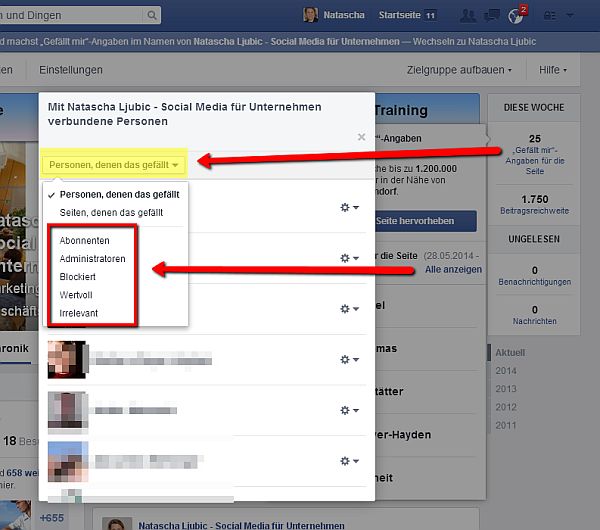Choose 'Abonnenten' from the filter list
Viewport: 600px width, 530px height.
click(x=84, y=241)
